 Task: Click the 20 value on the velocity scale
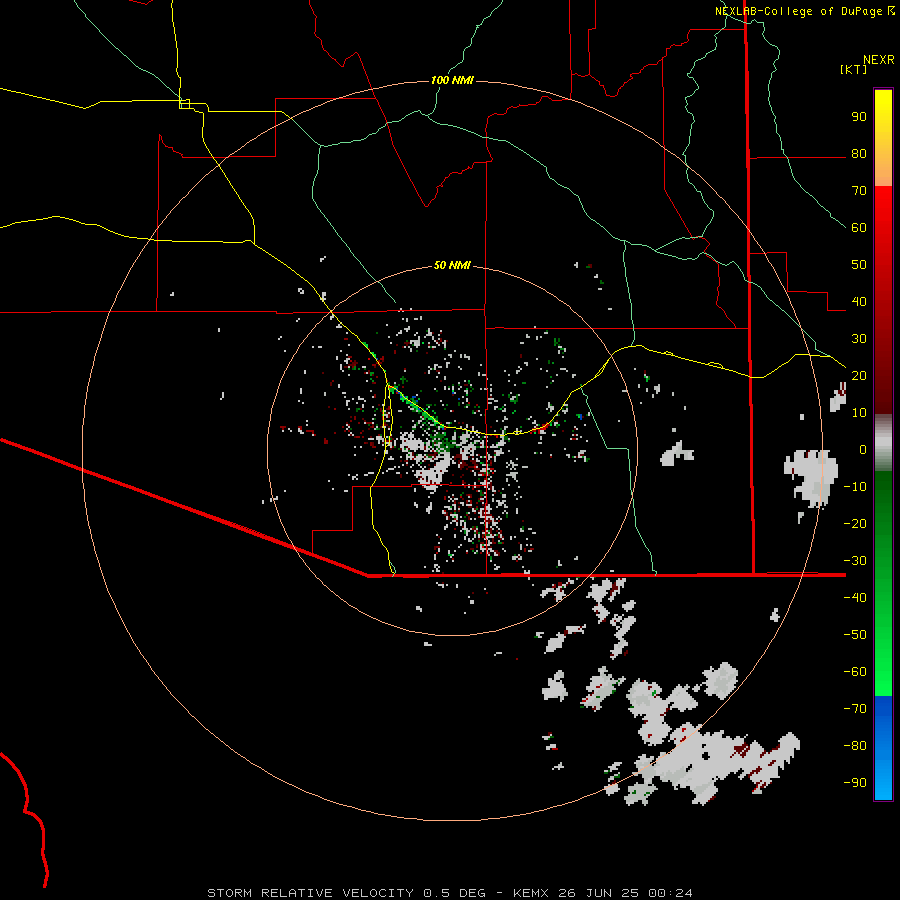[859, 376]
